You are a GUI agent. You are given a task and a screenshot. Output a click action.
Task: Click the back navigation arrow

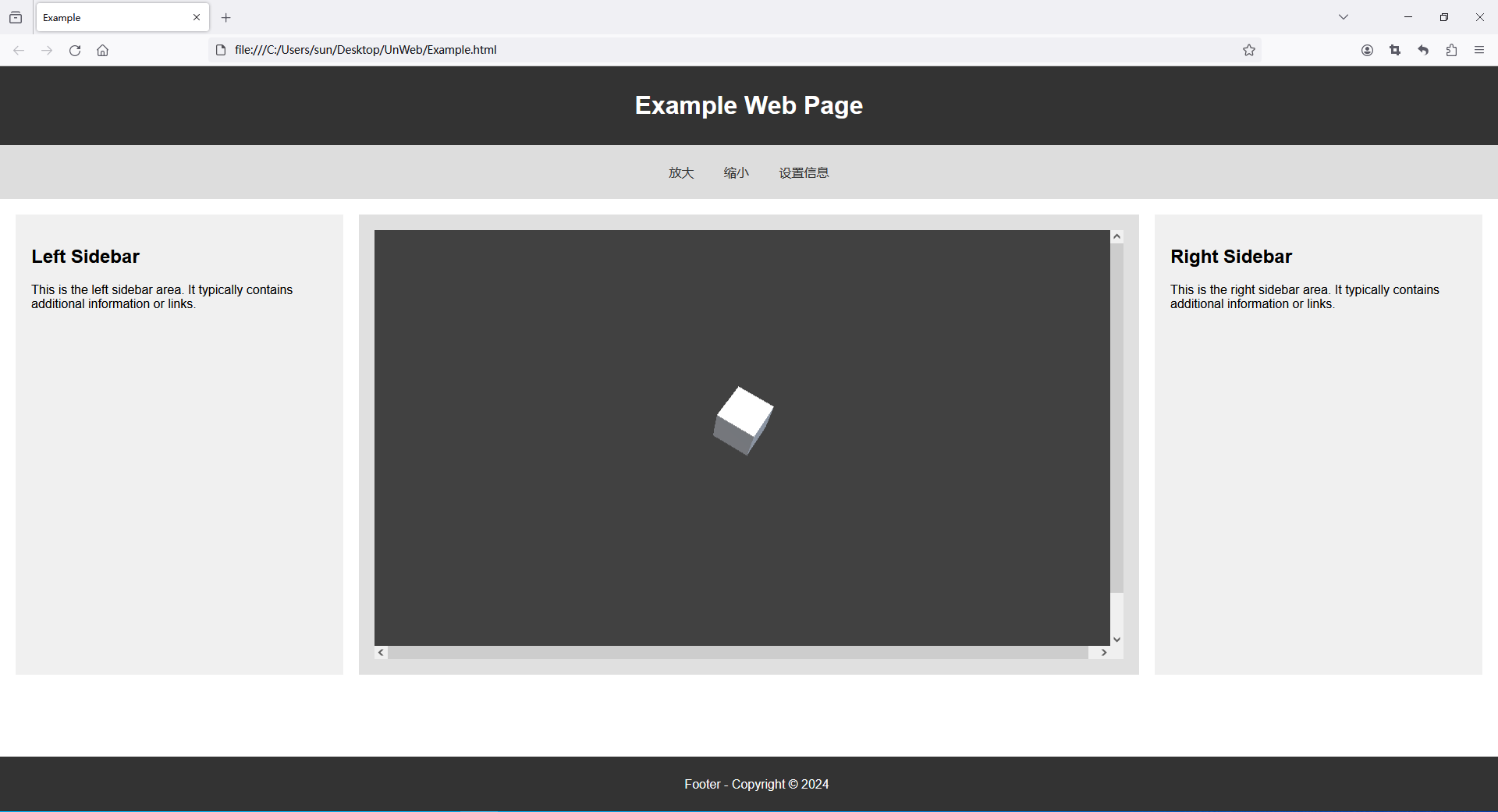pos(19,51)
